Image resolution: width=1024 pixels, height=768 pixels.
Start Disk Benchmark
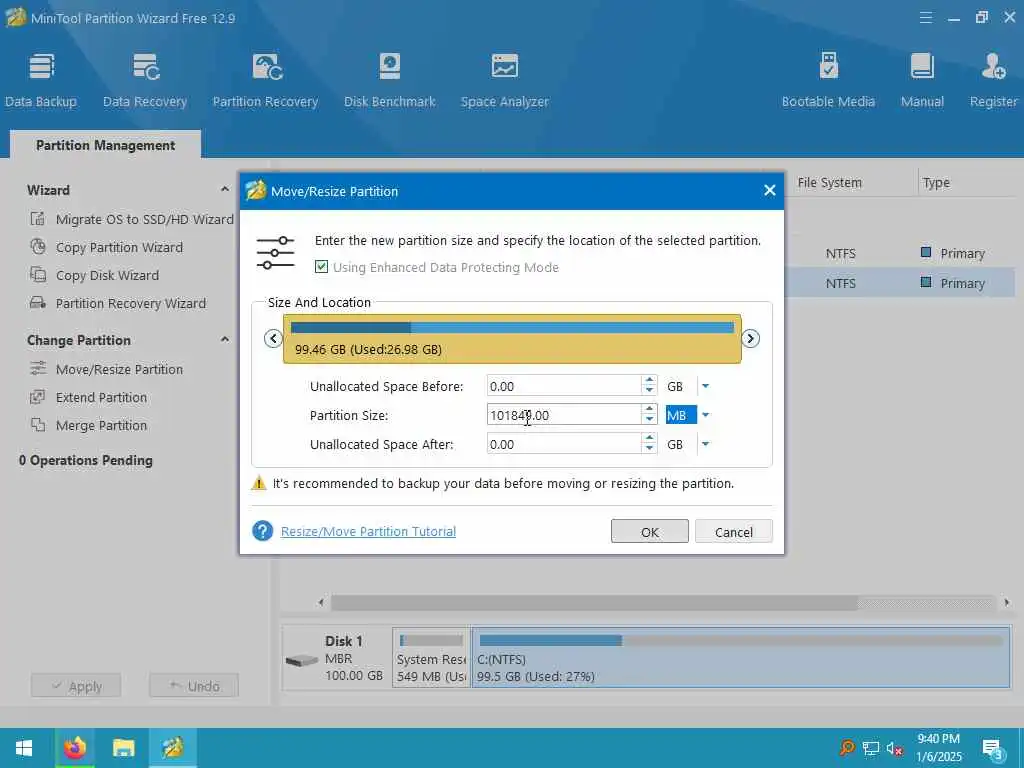coord(390,80)
